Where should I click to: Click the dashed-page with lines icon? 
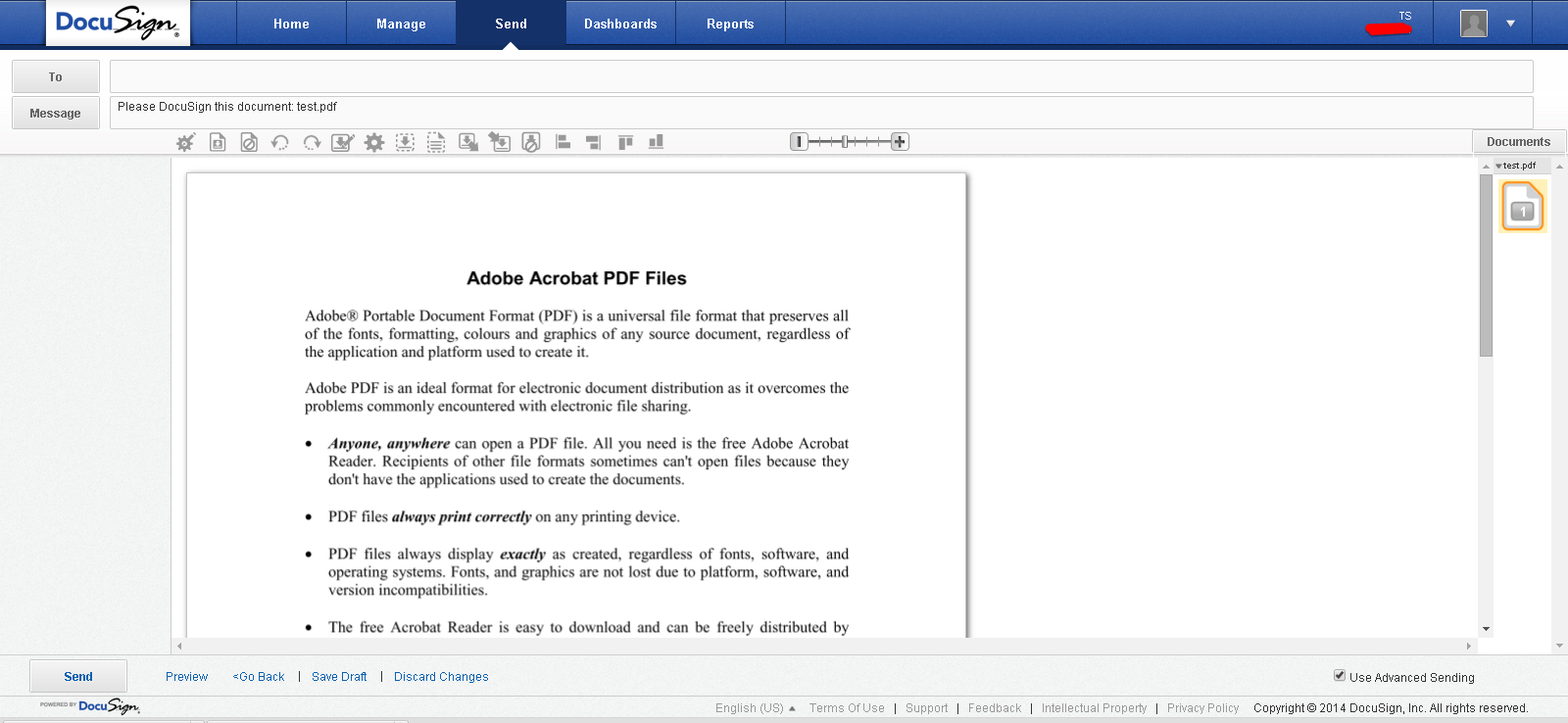tap(436, 142)
